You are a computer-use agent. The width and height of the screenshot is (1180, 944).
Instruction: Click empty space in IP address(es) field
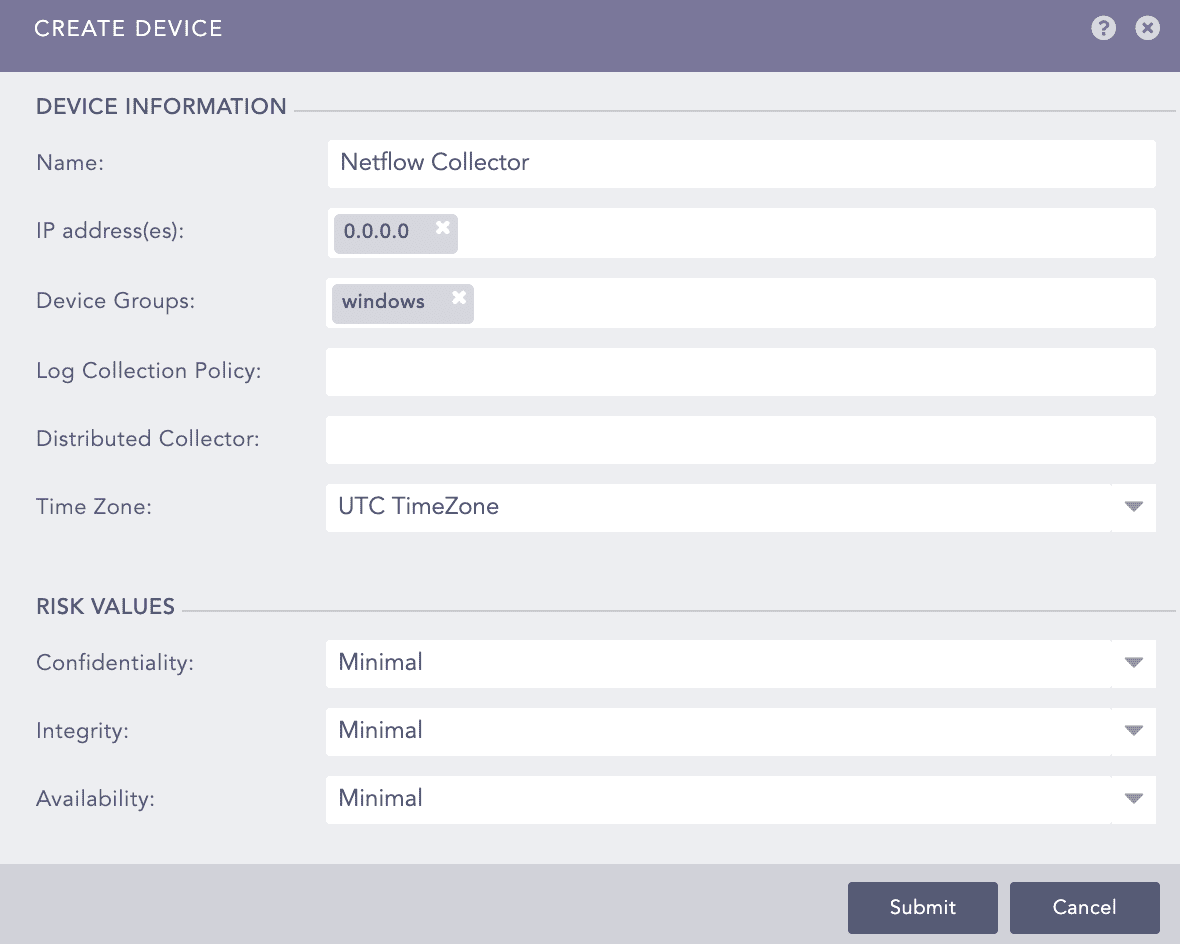800,232
